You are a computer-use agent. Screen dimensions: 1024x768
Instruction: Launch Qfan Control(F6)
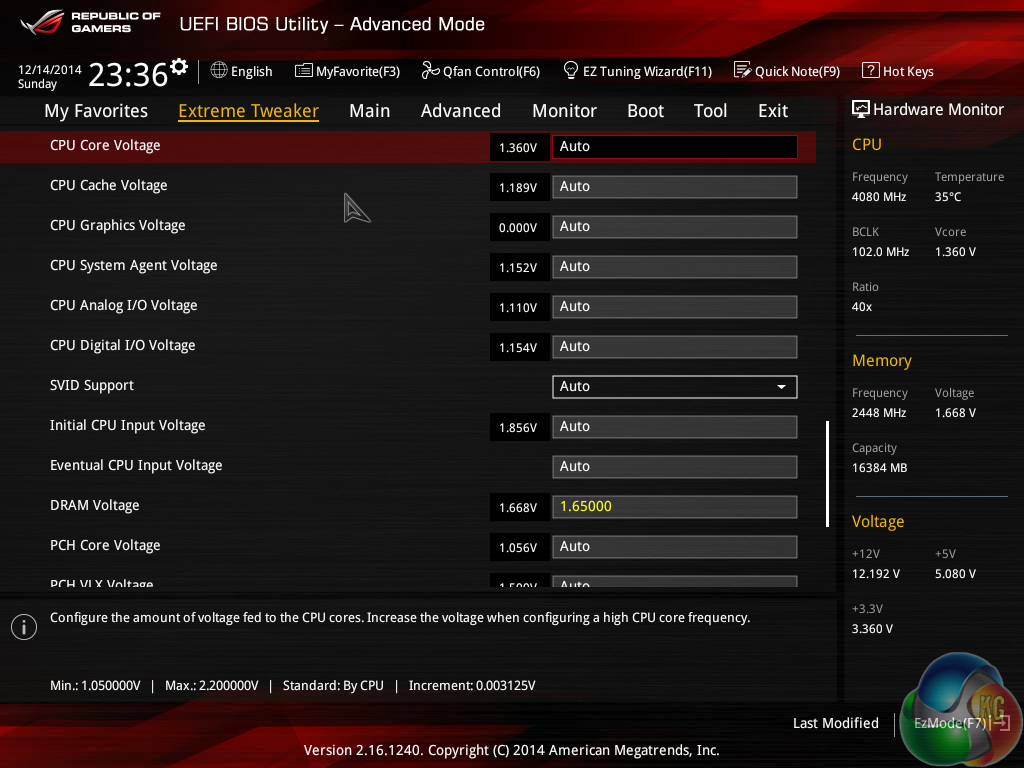[x=481, y=71]
